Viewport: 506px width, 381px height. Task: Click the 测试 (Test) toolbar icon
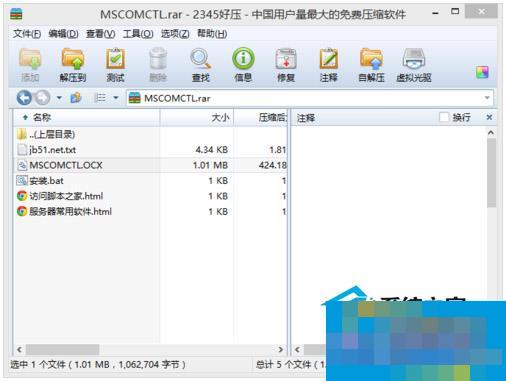pos(115,65)
